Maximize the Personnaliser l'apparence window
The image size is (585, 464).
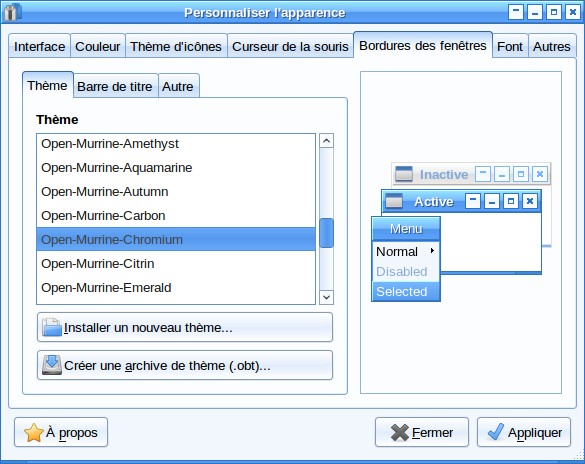[x=554, y=12]
